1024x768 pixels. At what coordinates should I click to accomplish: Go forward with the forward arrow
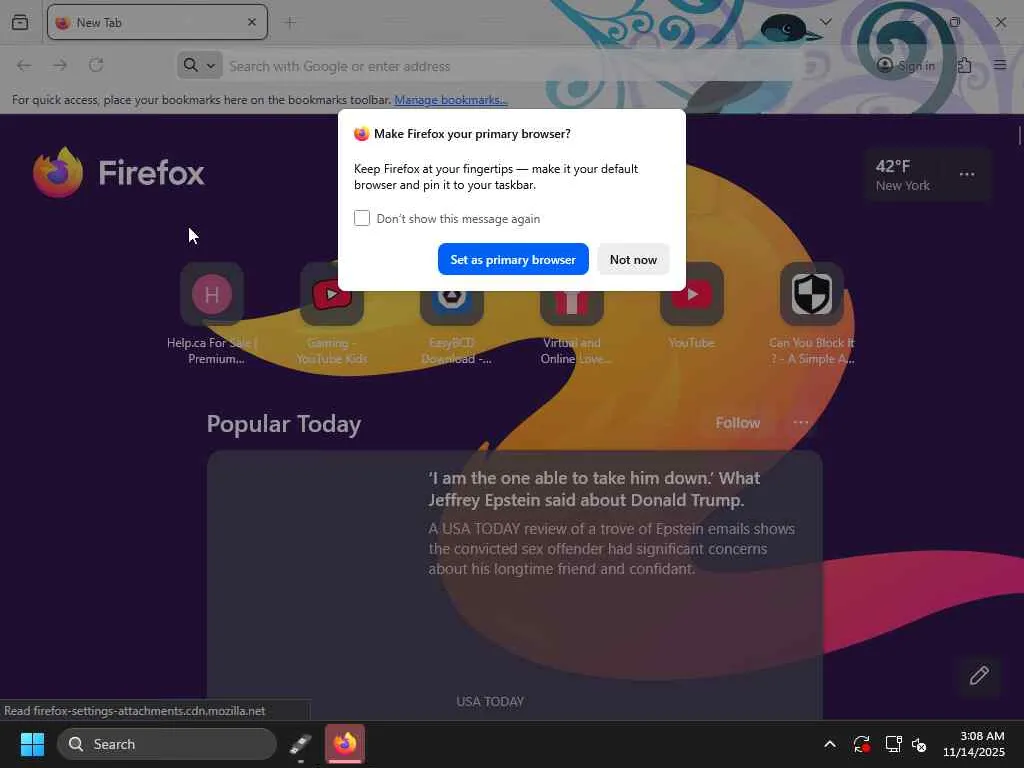point(60,65)
